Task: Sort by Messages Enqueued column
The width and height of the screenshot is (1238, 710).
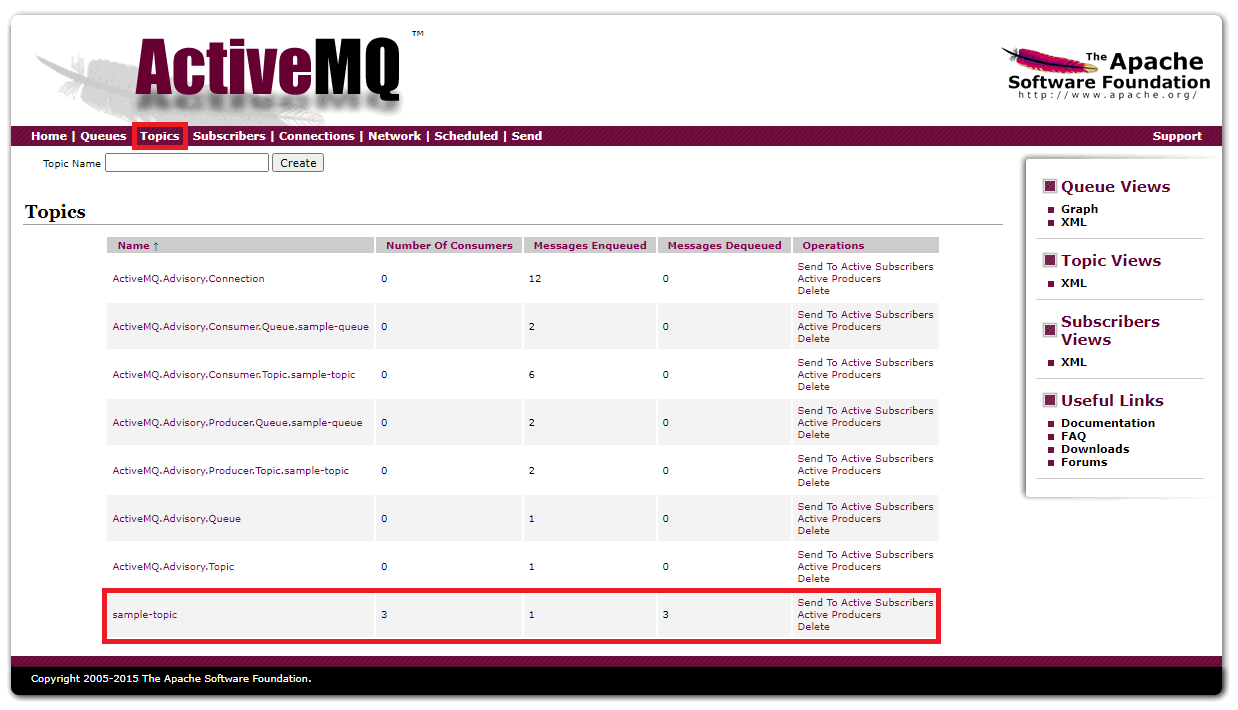Action: (590, 245)
